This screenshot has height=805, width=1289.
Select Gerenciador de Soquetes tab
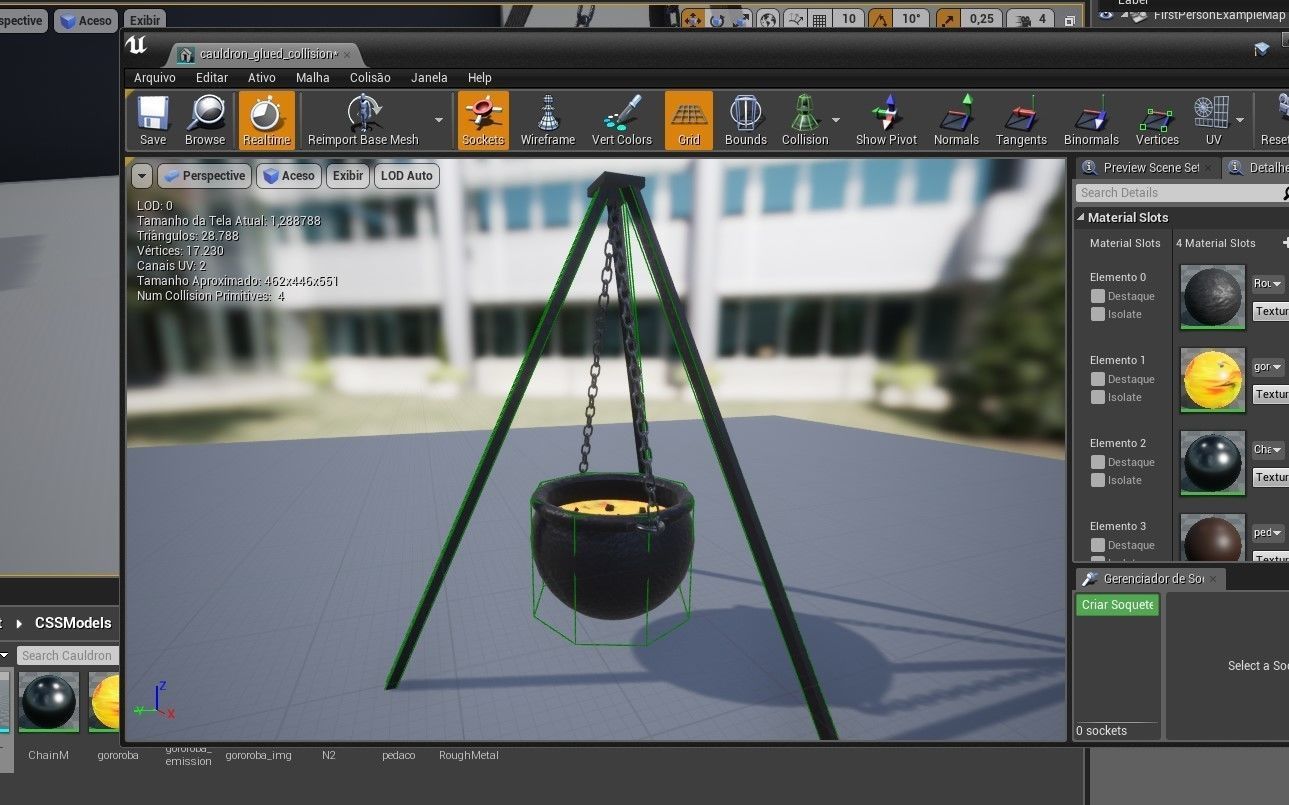click(1150, 579)
